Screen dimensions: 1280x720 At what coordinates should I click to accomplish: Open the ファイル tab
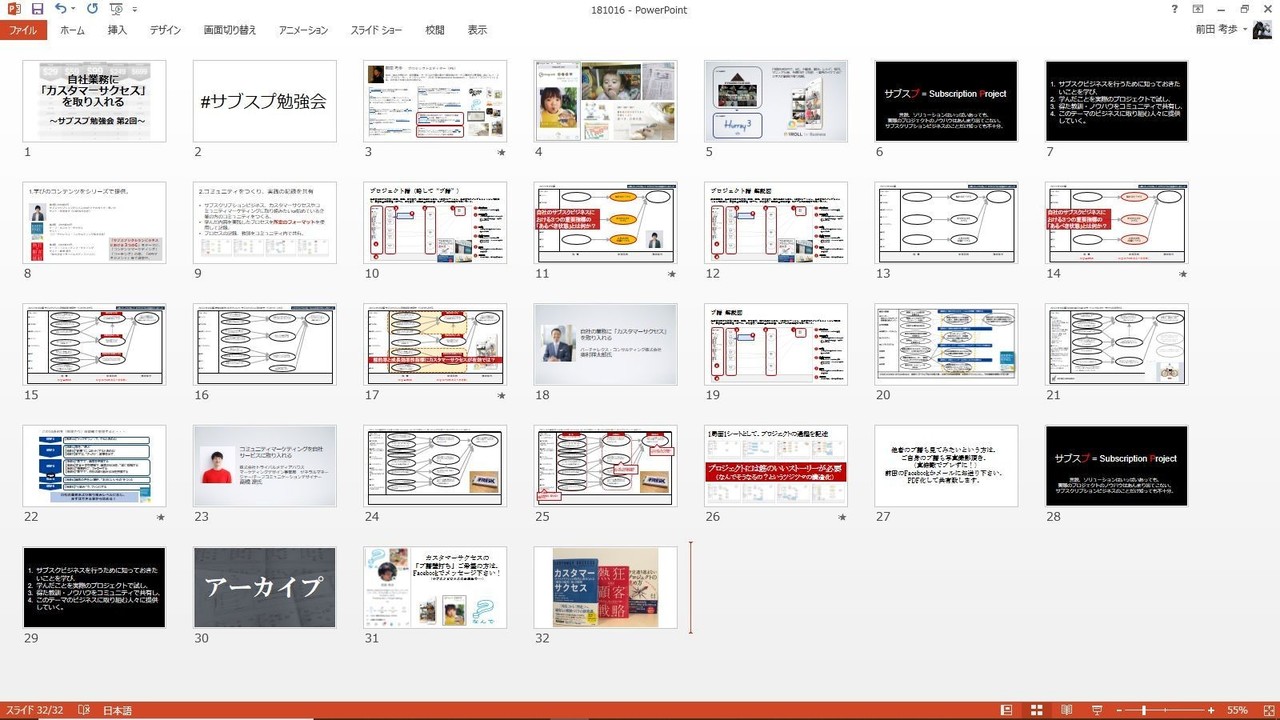(23, 30)
